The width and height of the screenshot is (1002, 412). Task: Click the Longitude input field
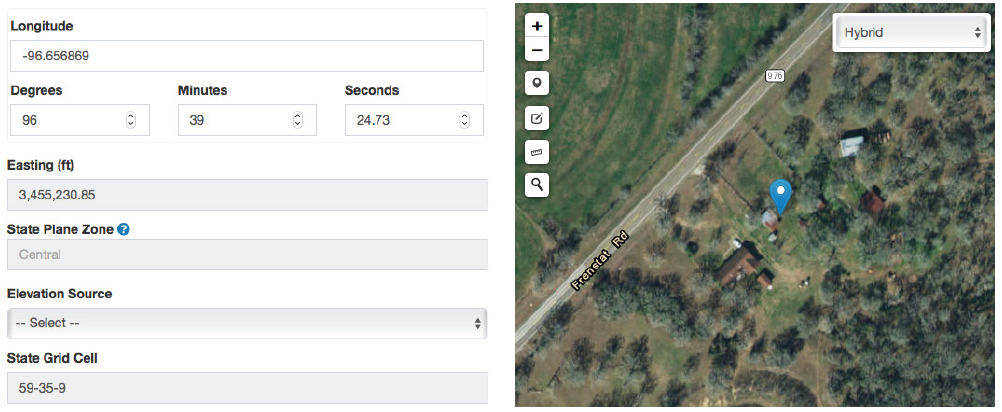(x=246, y=56)
